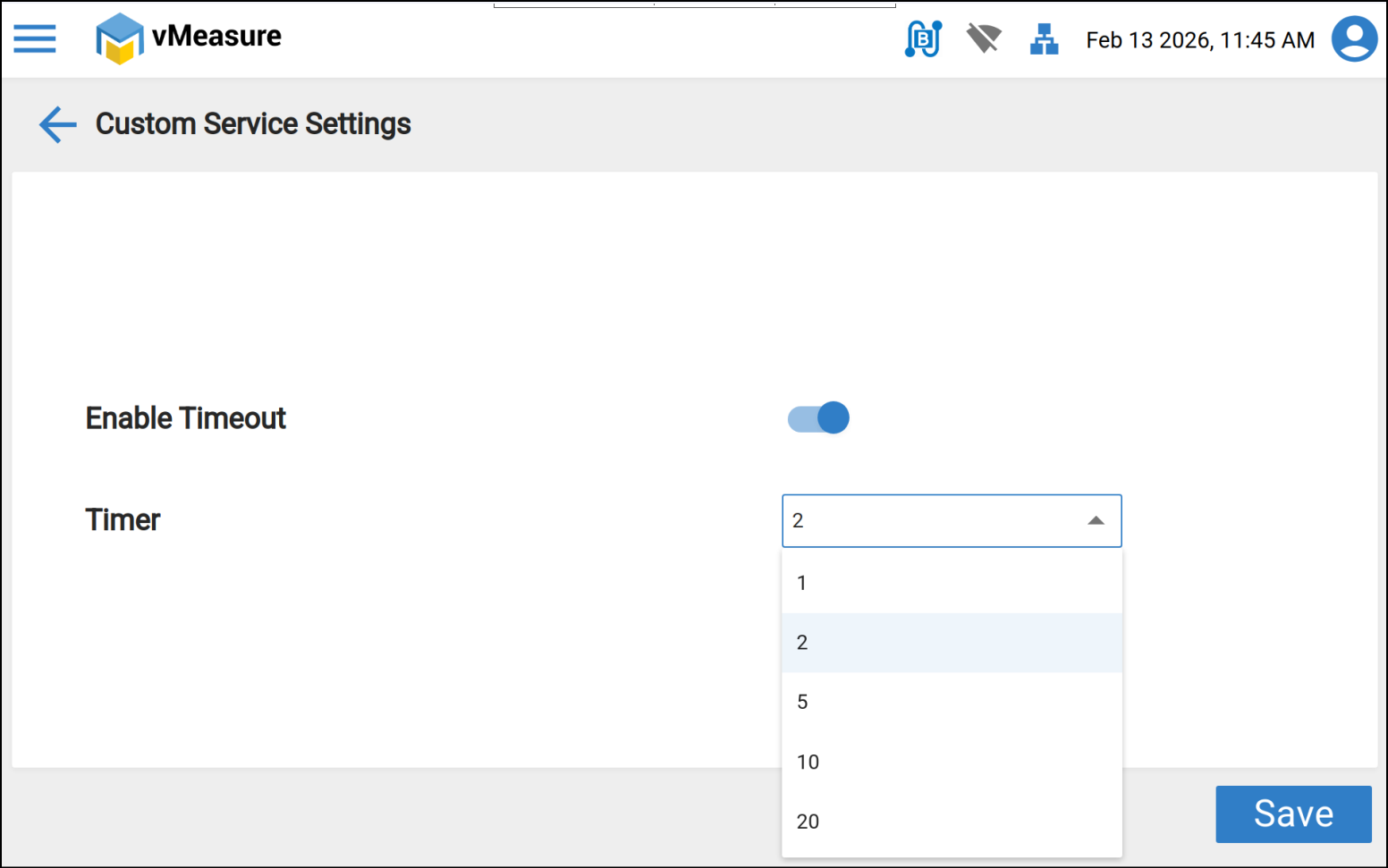Click the date and time display
The width and height of the screenshot is (1388, 868).
(1199, 40)
